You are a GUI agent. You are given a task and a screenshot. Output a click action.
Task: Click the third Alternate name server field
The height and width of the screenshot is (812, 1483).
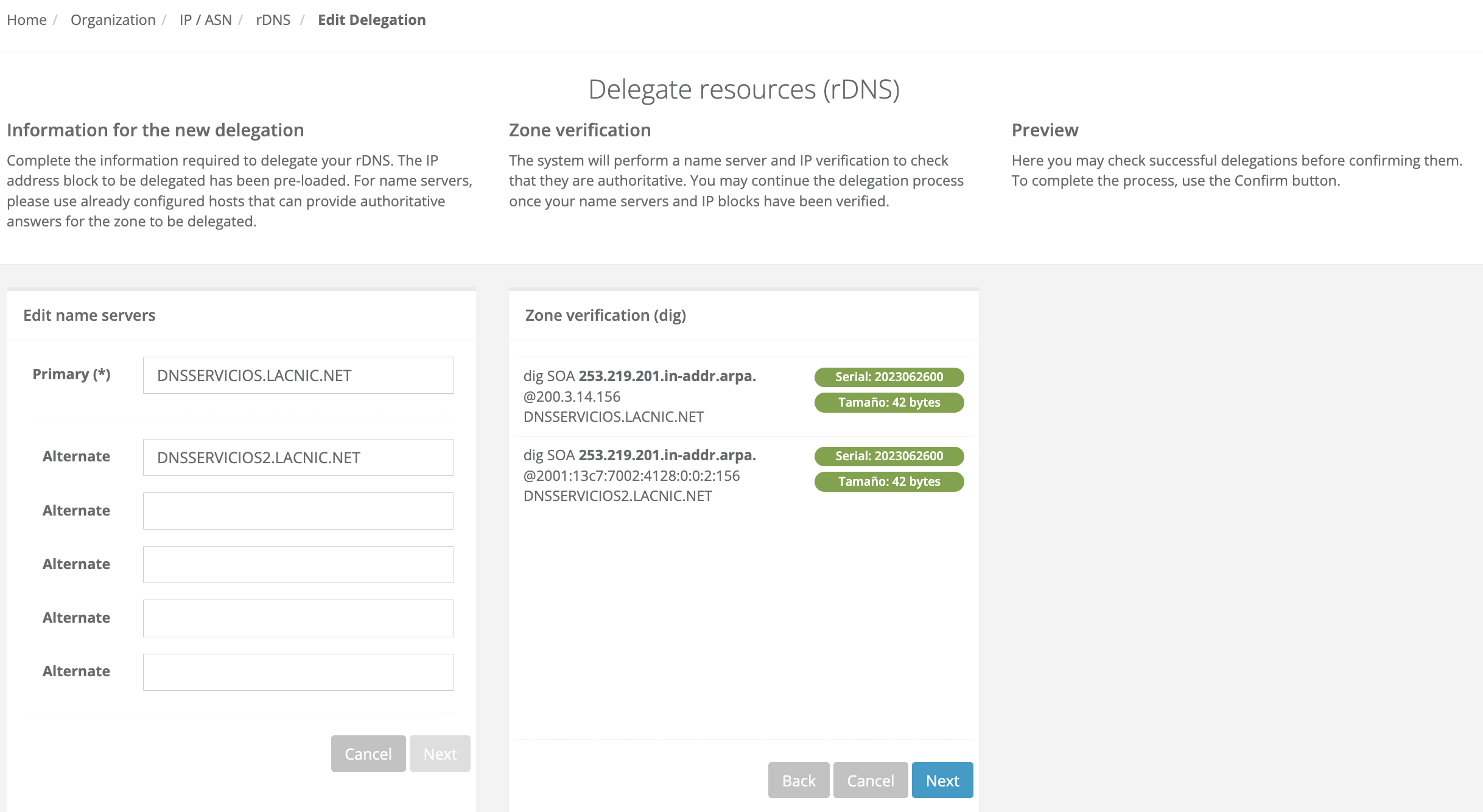[298, 565]
